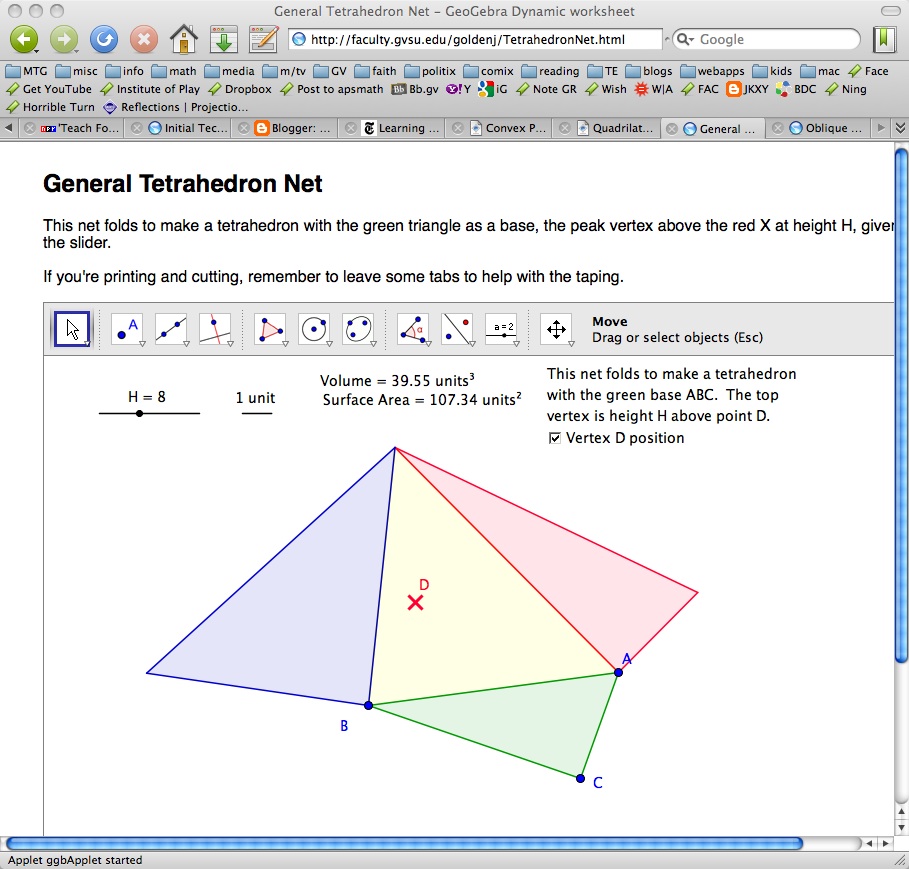Click blue point A on the net

[619, 672]
